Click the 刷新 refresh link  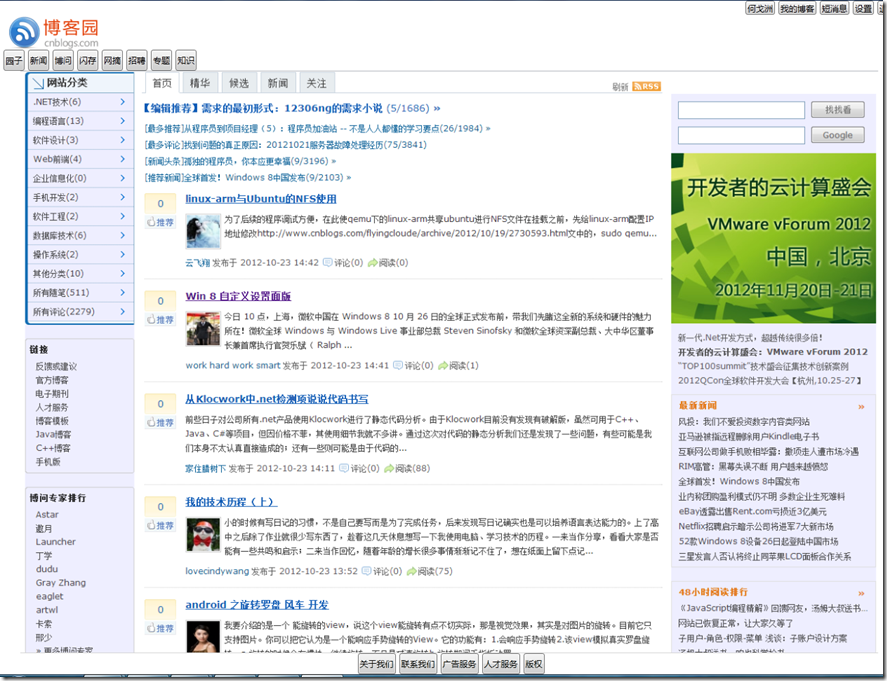click(x=620, y=87)
